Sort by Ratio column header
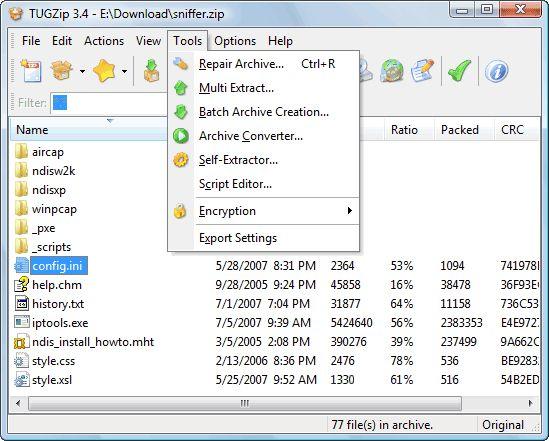 [409, 130]
